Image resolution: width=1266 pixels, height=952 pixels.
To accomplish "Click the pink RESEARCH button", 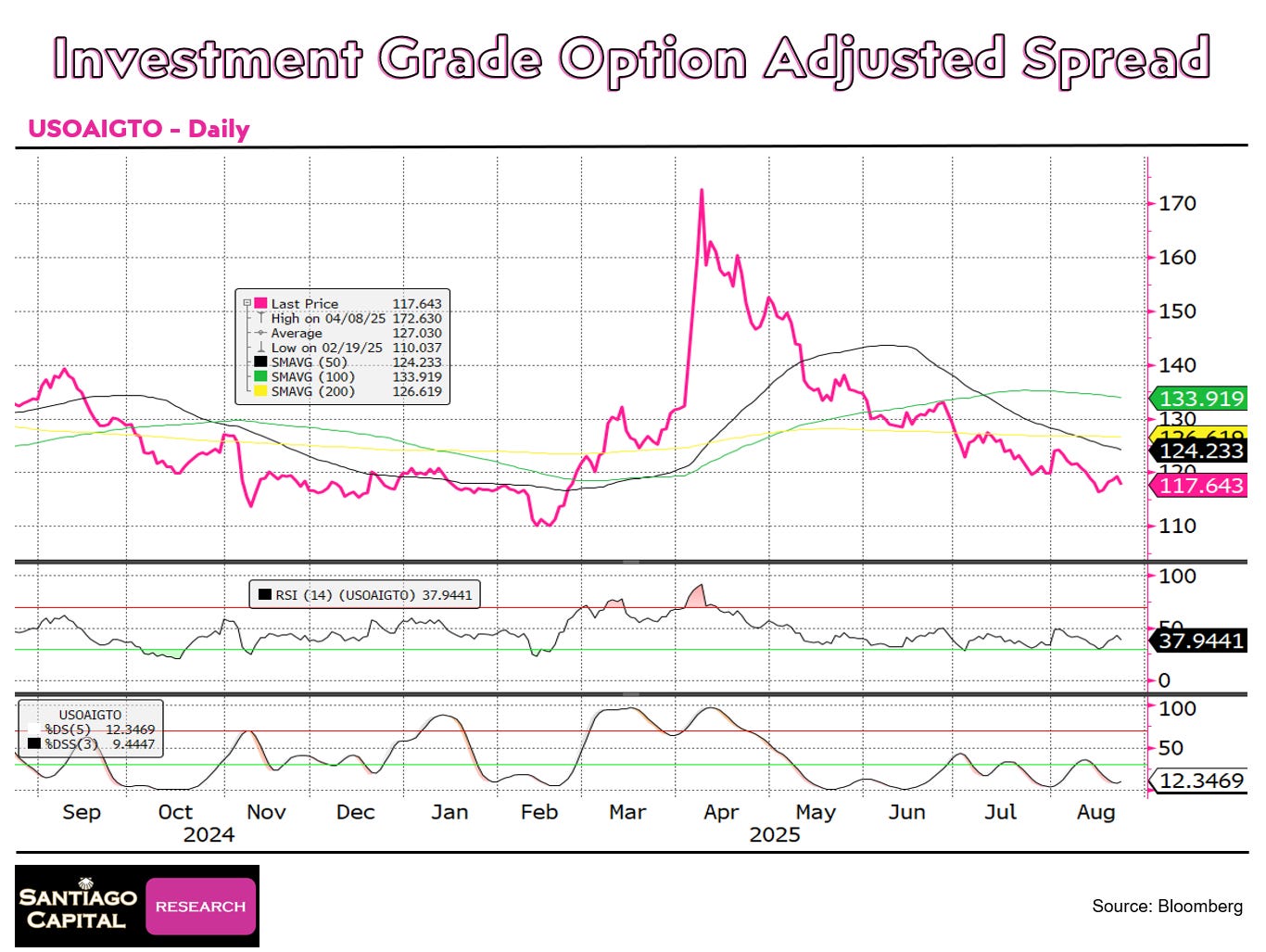I will point(199,906).
